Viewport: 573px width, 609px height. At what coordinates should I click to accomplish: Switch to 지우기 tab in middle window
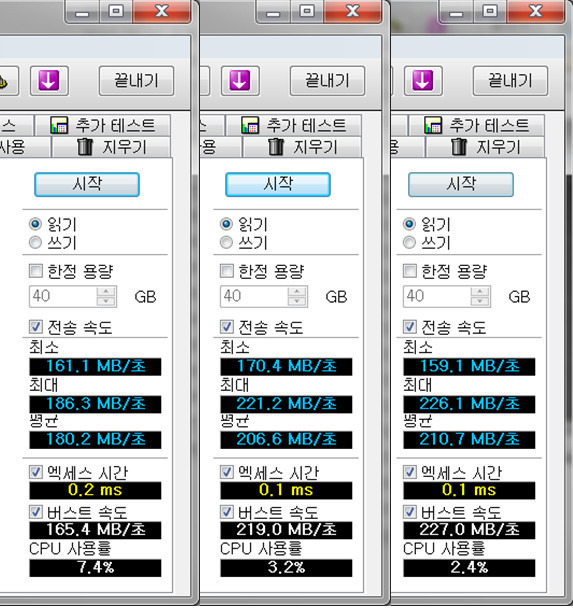pyautogui.click(x=302, y=147)
